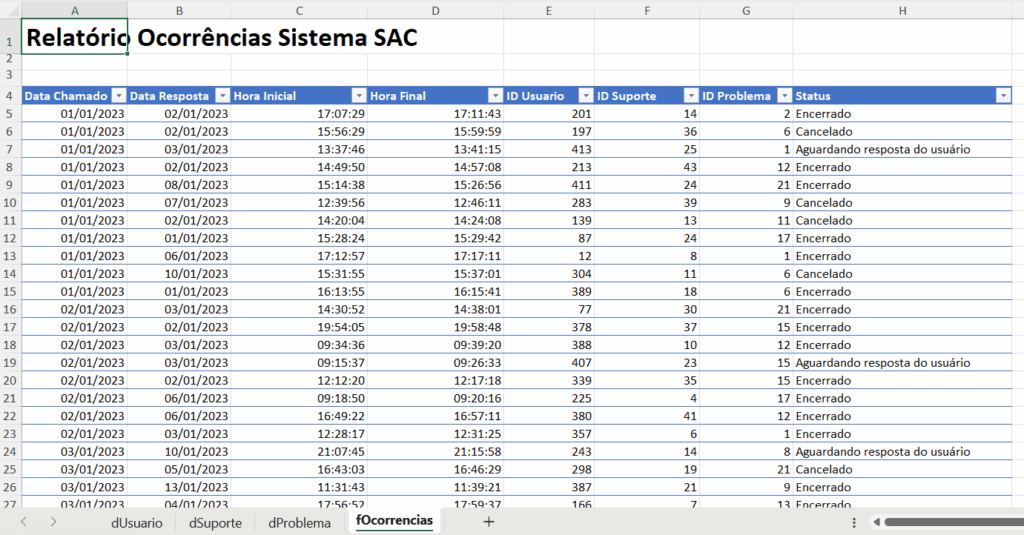Click Status Aguardando resposta in row 19
Screen dimensions: 1024x535
pos(883,363)
